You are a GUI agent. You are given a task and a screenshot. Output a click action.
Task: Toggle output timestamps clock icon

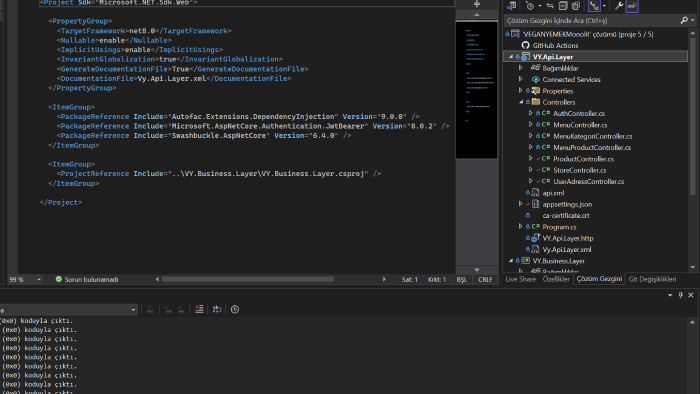click(x=235, y=309)
